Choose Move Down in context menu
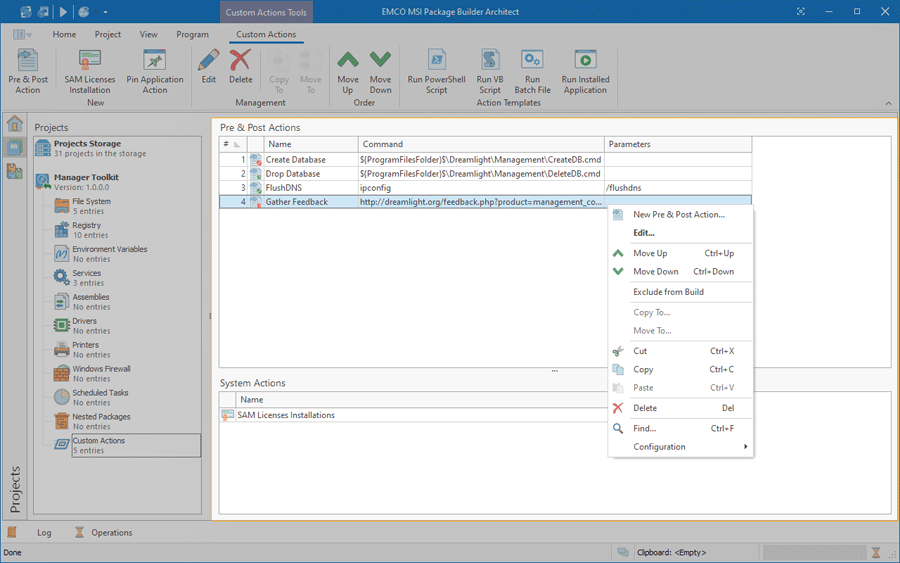Image resolution: width=900 pixels, height=563 pixels. pyautogui.click(x=681, y=271)
